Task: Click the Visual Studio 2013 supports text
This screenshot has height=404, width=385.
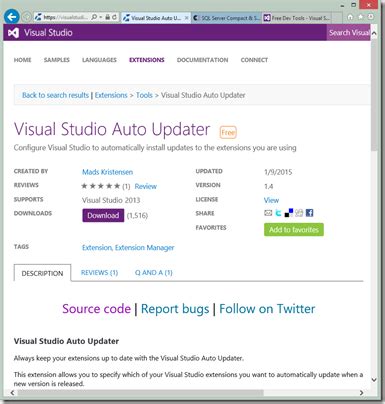Action: [x=111, y=200]
